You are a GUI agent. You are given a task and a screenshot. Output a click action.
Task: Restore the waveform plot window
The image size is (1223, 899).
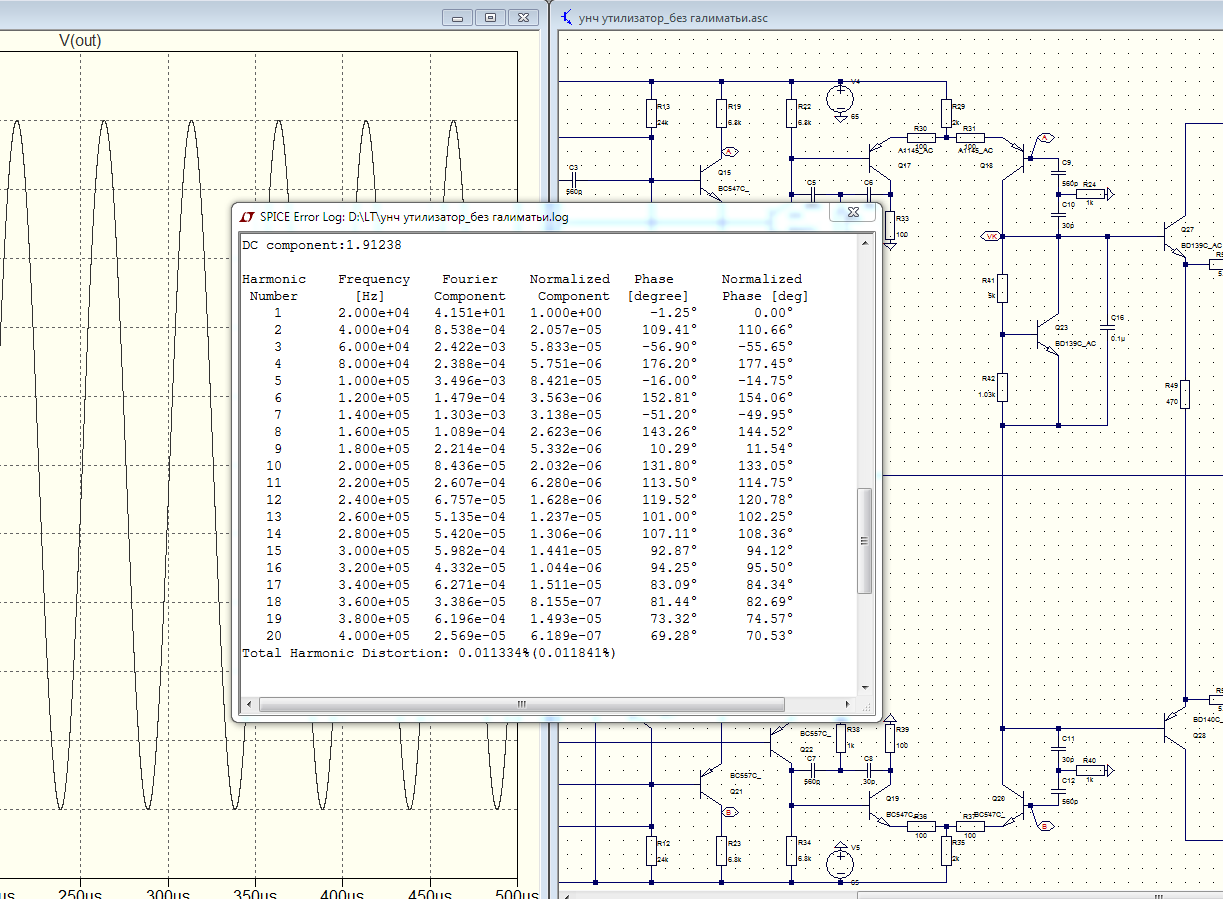[x=490, y=17]
